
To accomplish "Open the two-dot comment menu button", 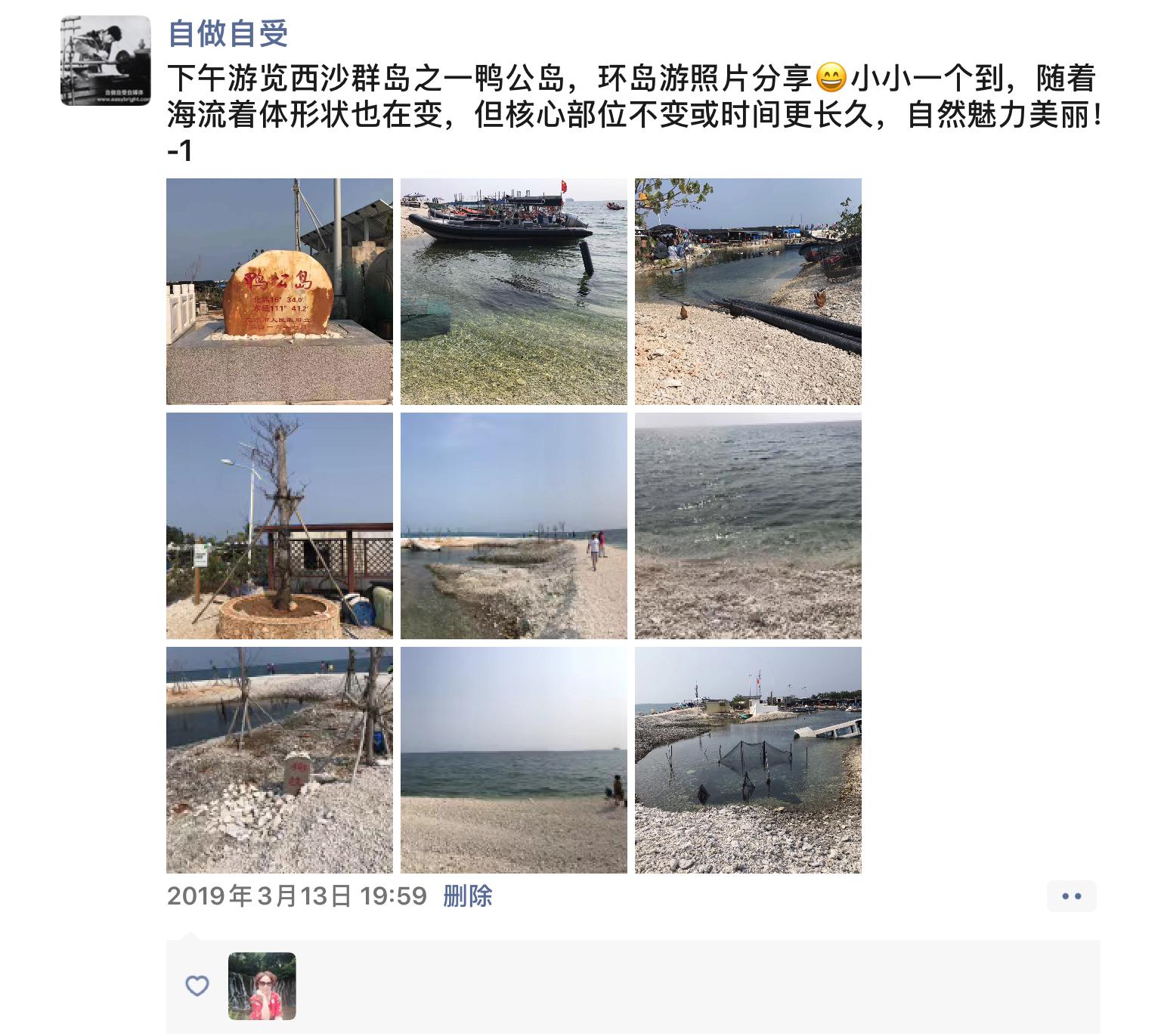I will (x=1071, y=896).
